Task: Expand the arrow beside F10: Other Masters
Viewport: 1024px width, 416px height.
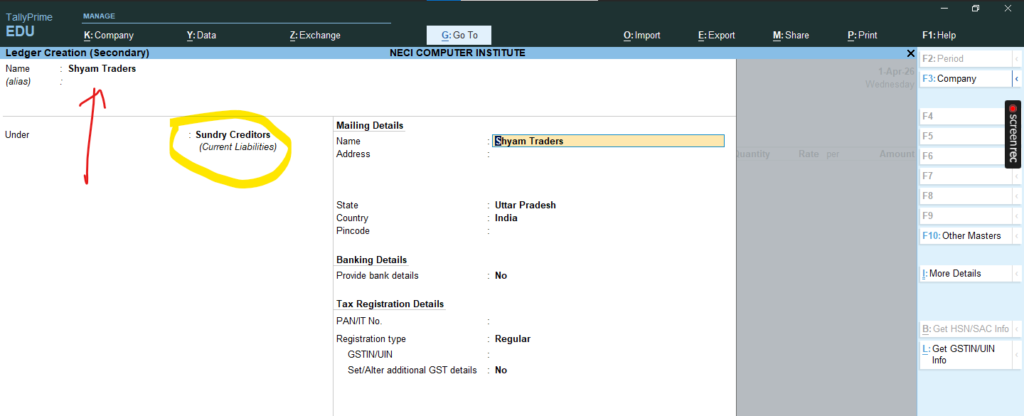Action: point(1017,236)
